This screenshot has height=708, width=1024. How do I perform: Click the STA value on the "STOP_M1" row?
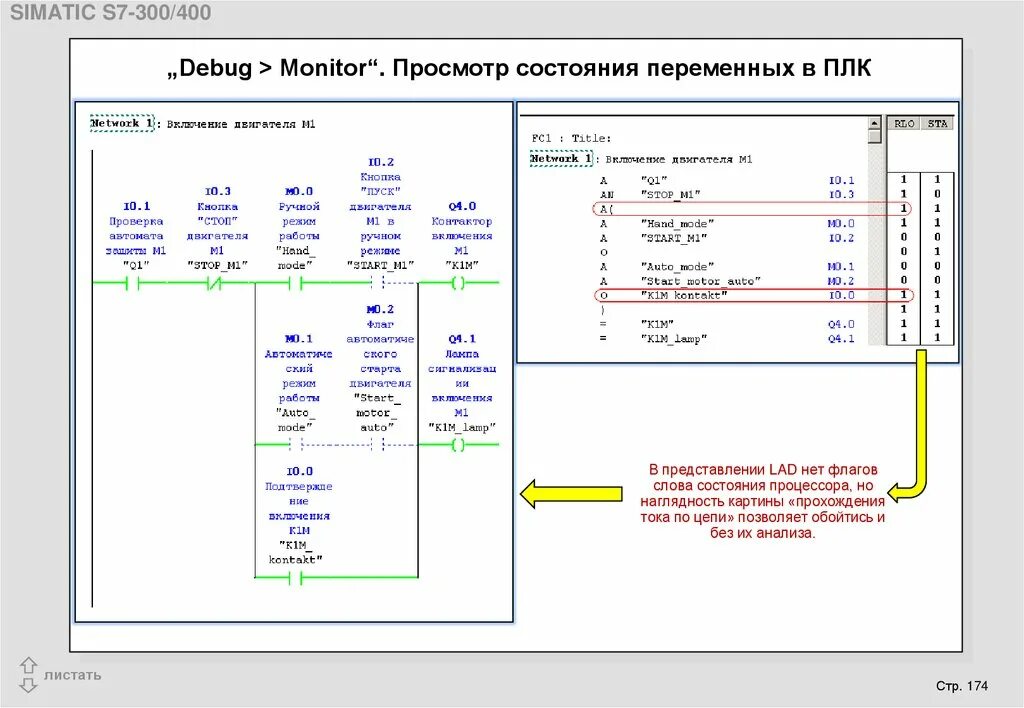click(937, 194)
